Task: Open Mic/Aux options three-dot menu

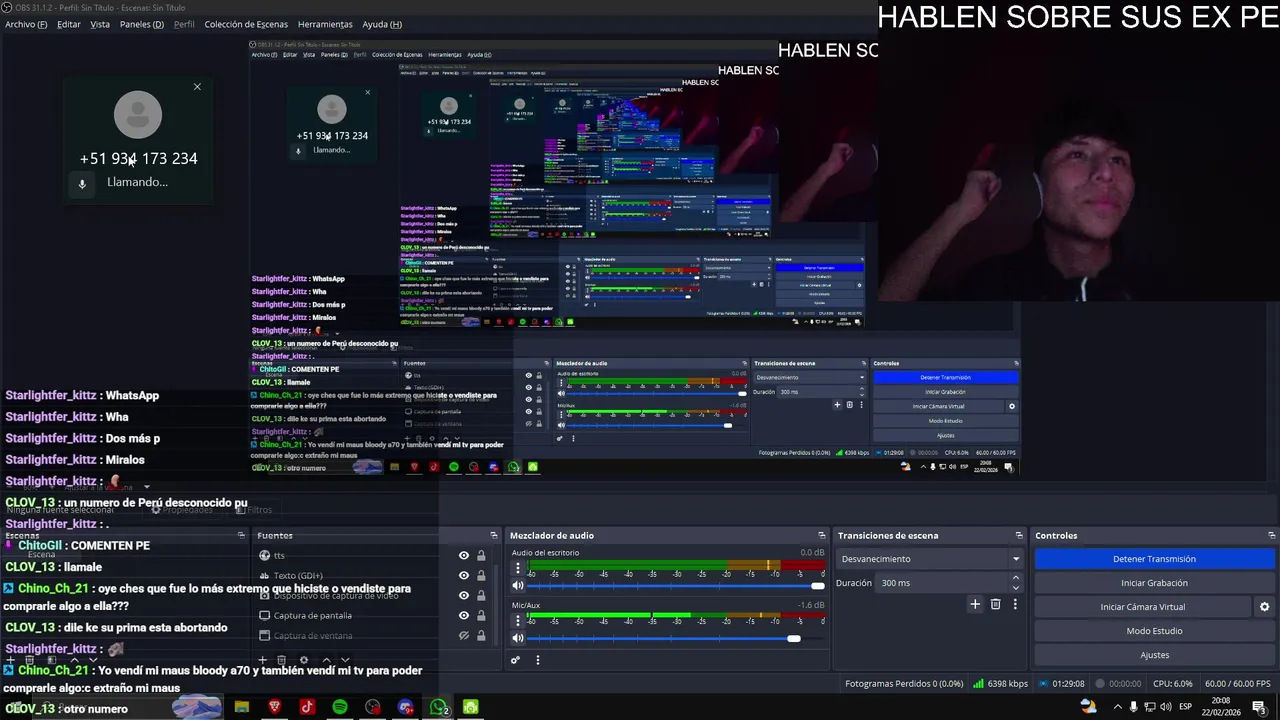Action: (x=518, y=620)
